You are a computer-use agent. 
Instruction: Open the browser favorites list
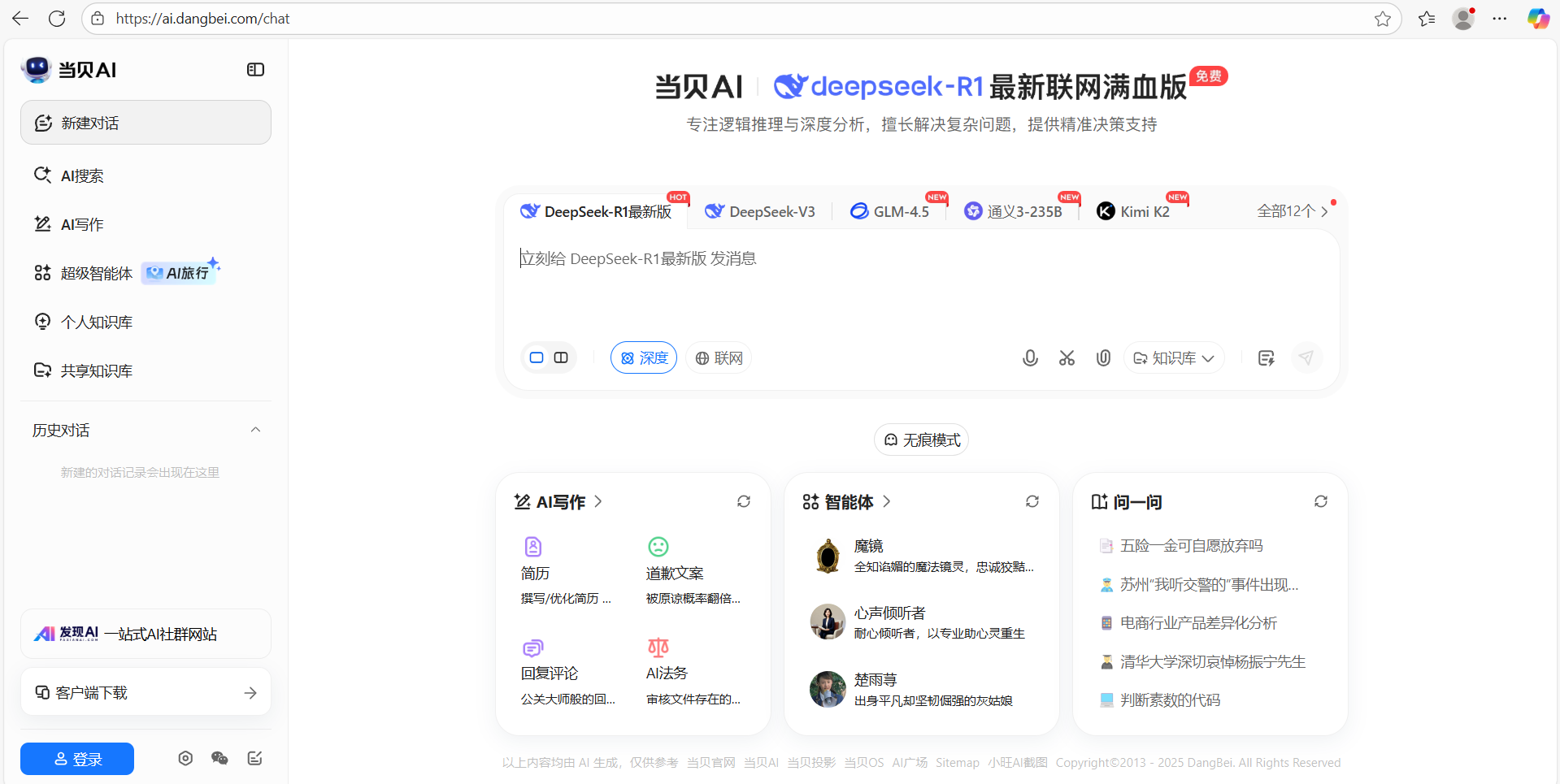(x=1427, y=19)
